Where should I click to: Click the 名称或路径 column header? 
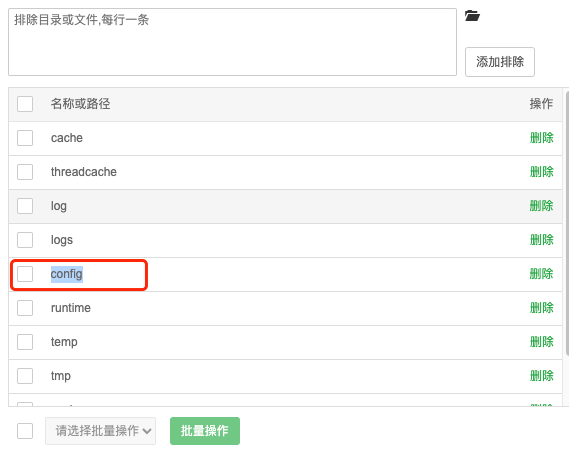[x=80, y=104]
